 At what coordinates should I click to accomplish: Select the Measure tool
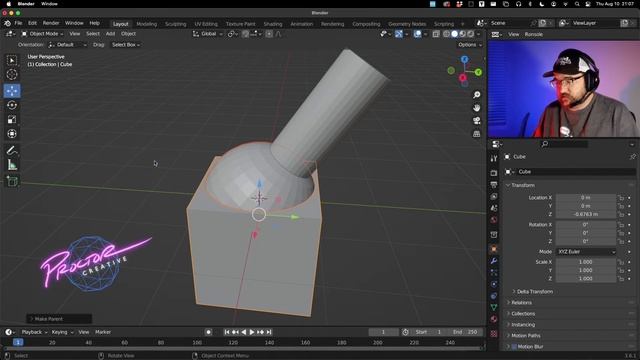(12, 165)
